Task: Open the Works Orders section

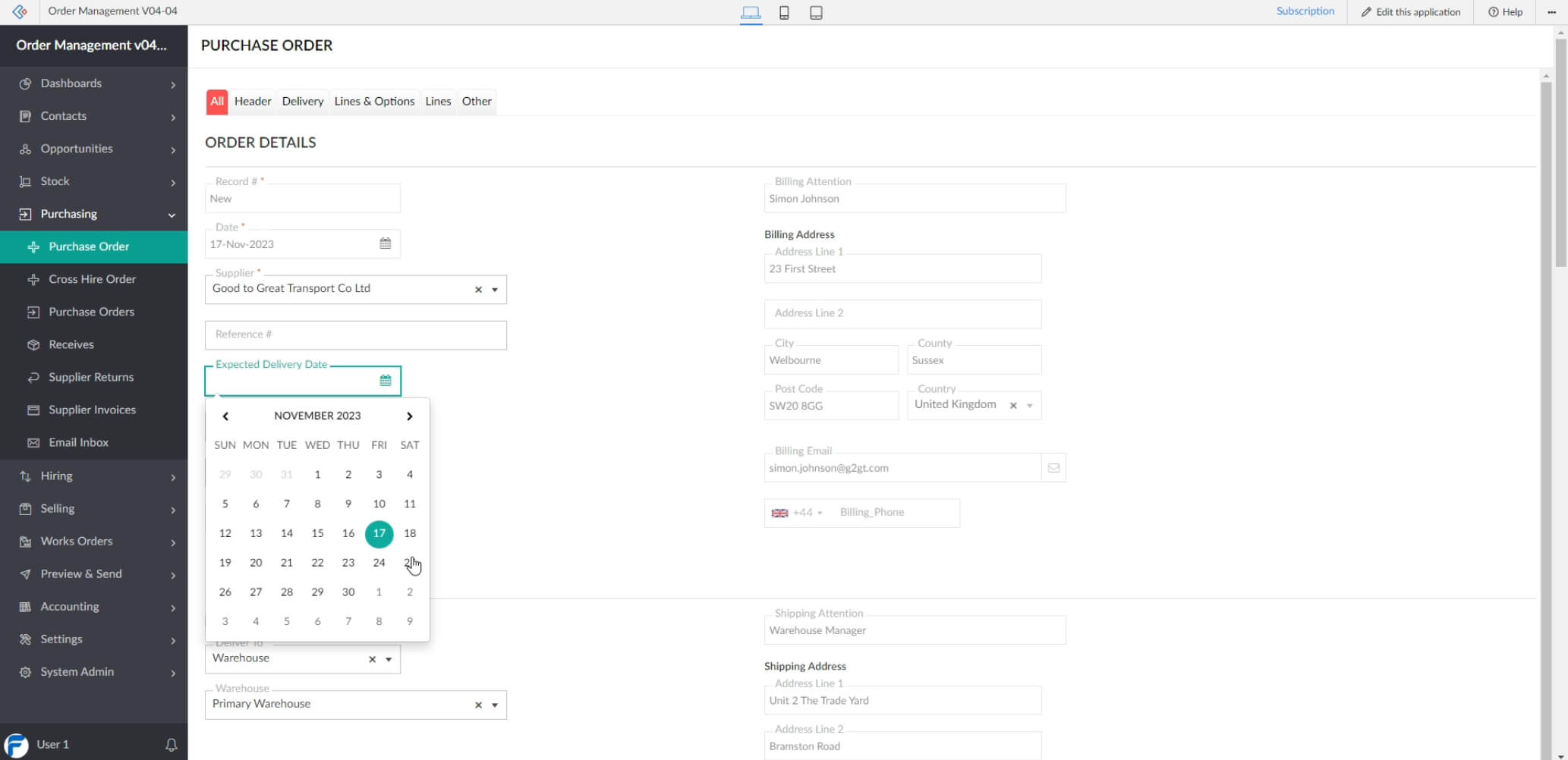Action: [76, 541]
